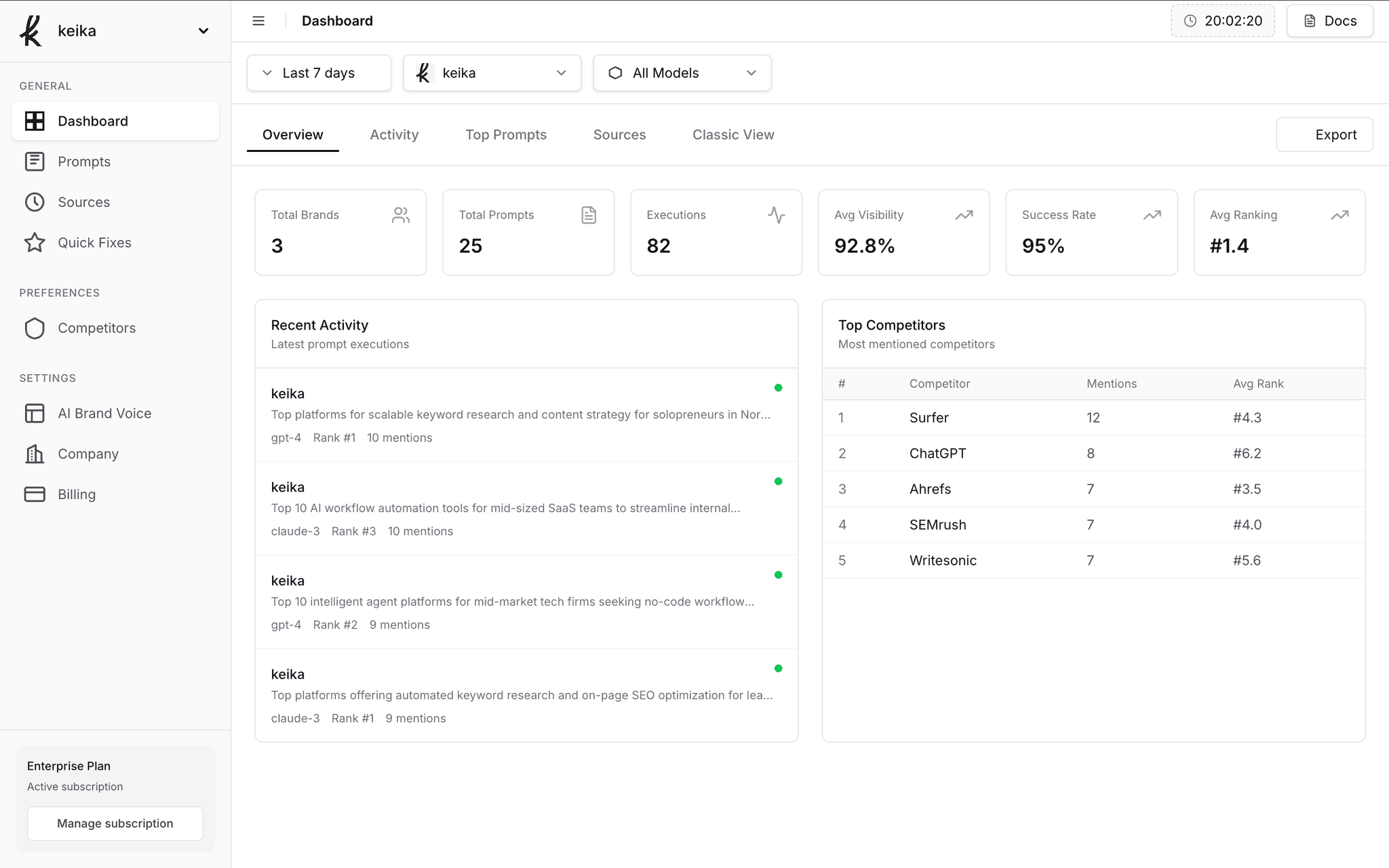1389x868 pixels.
Task: Open Billing settings page
Action: 115,494
